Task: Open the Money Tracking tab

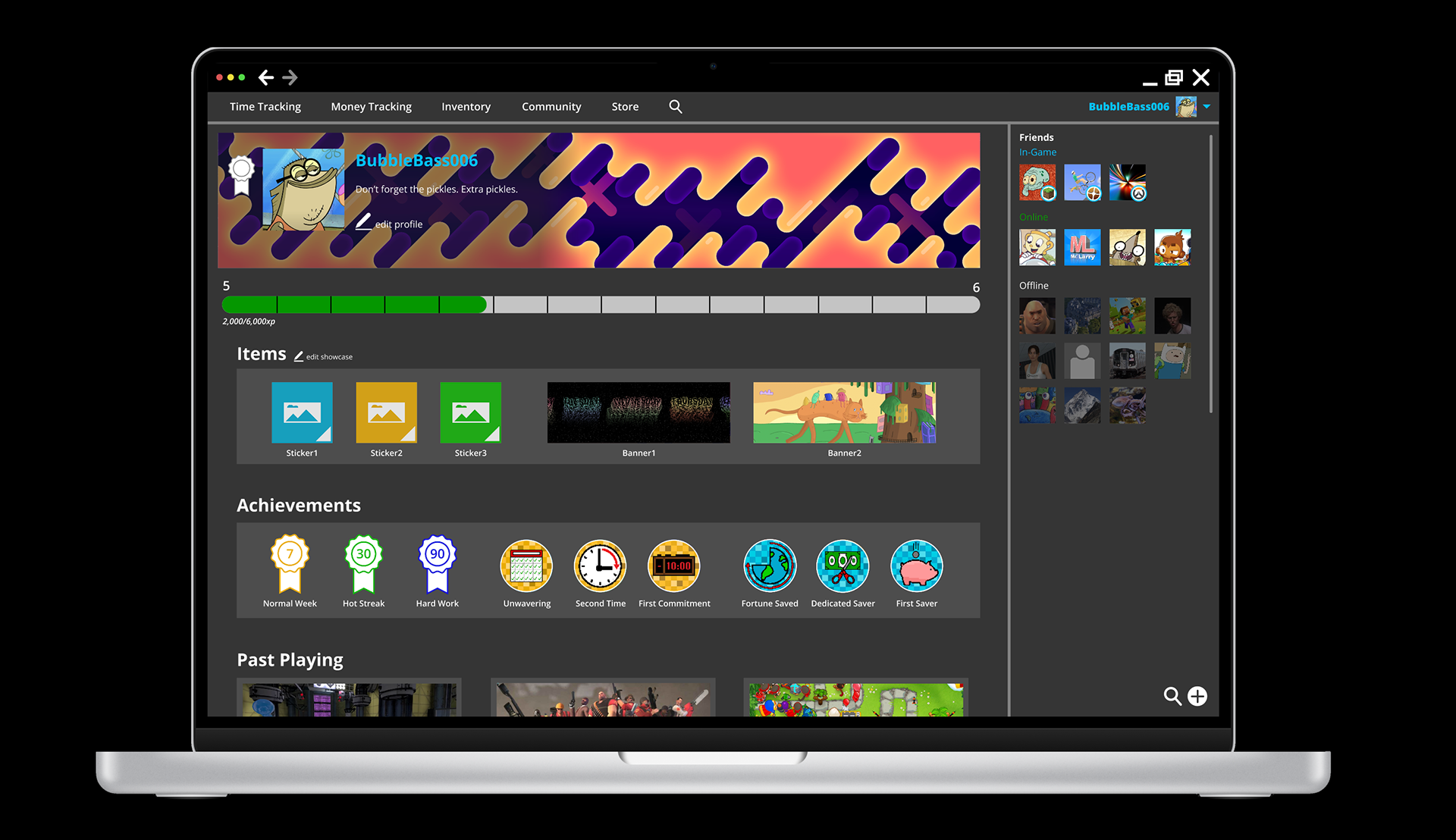Action: click(x=371, y=107)
